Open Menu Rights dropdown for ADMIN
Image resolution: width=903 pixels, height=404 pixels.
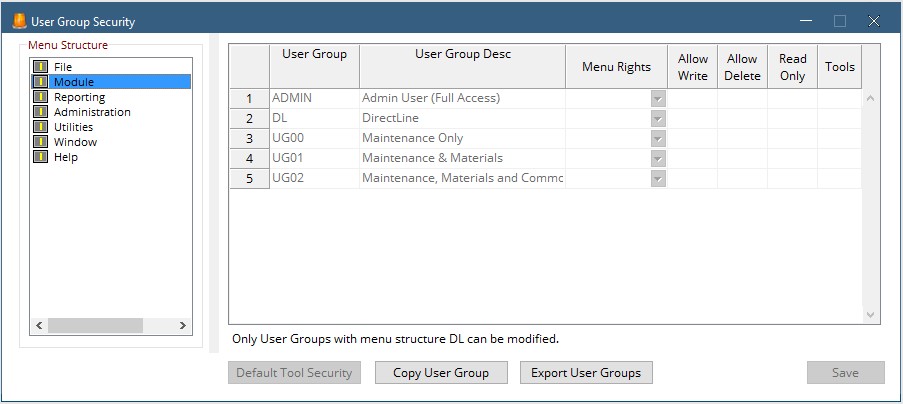click(x=657, y=99)
